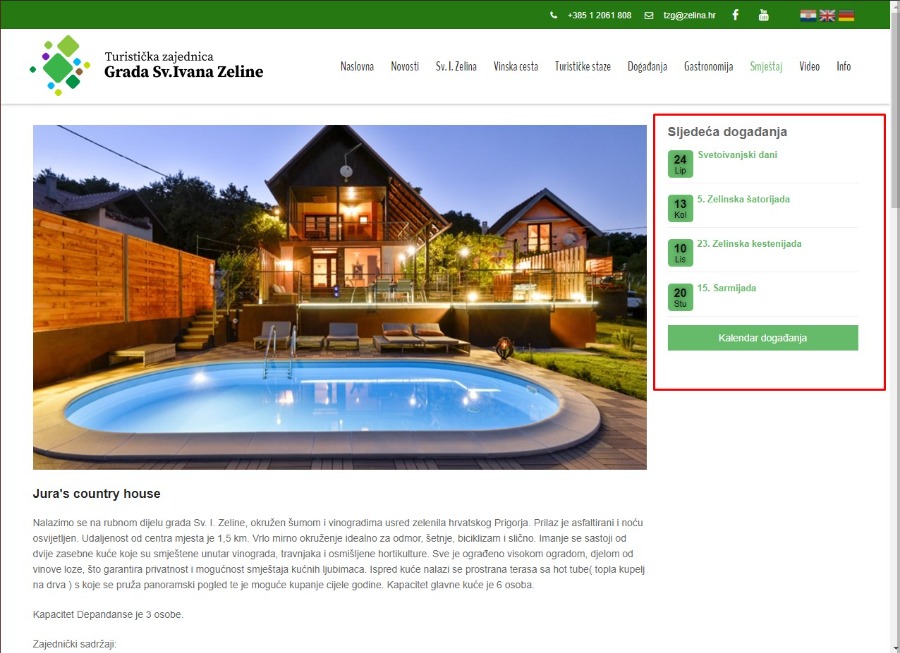Switch language with German flag
Screen dimensions: 900x653
846,15
